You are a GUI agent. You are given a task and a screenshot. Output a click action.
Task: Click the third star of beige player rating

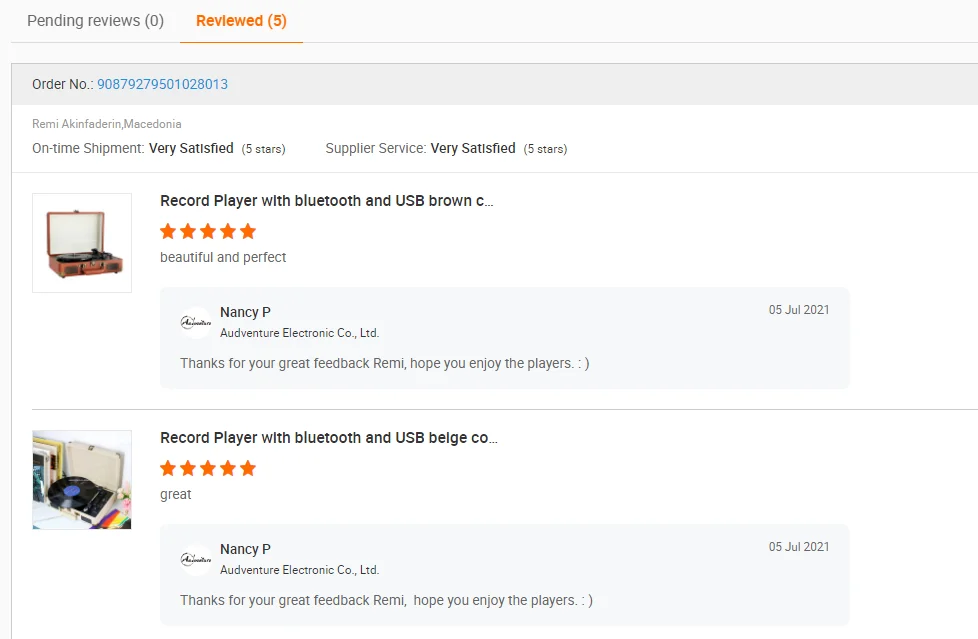tap(208, 468)
